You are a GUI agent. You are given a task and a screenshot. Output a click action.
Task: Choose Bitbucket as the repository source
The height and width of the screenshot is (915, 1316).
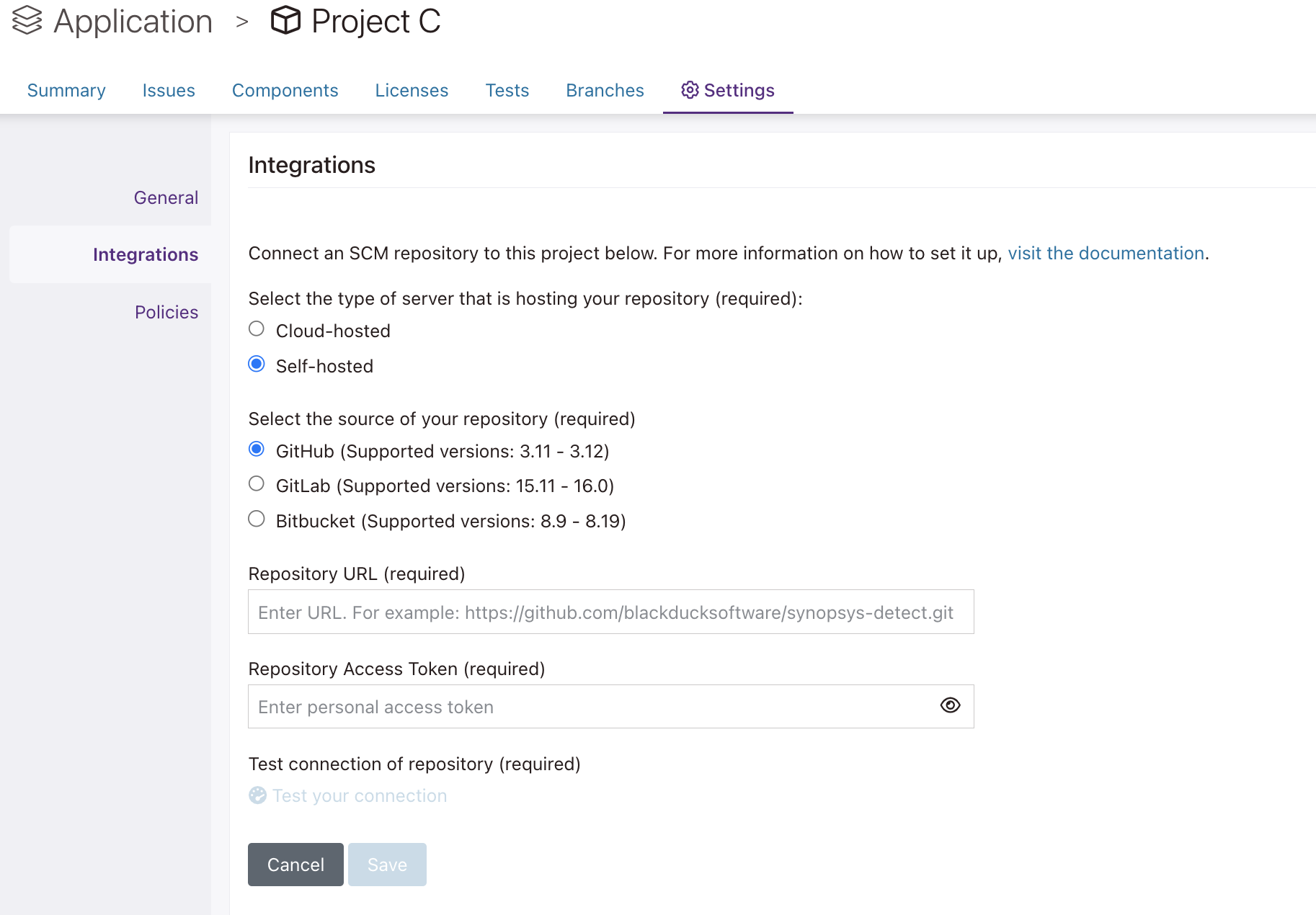click(x=257, y=519)
